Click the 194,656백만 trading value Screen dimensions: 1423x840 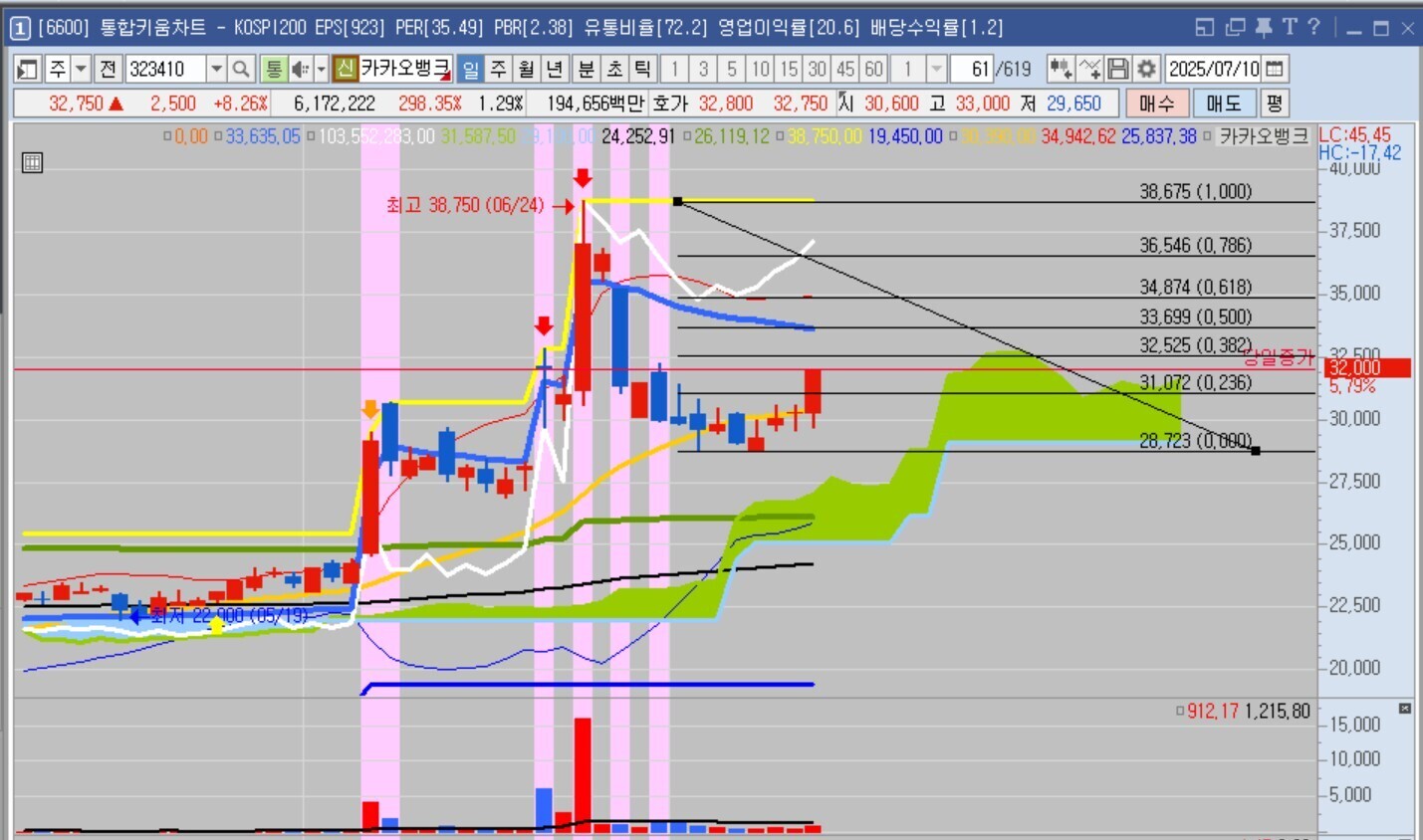(595, 104)
